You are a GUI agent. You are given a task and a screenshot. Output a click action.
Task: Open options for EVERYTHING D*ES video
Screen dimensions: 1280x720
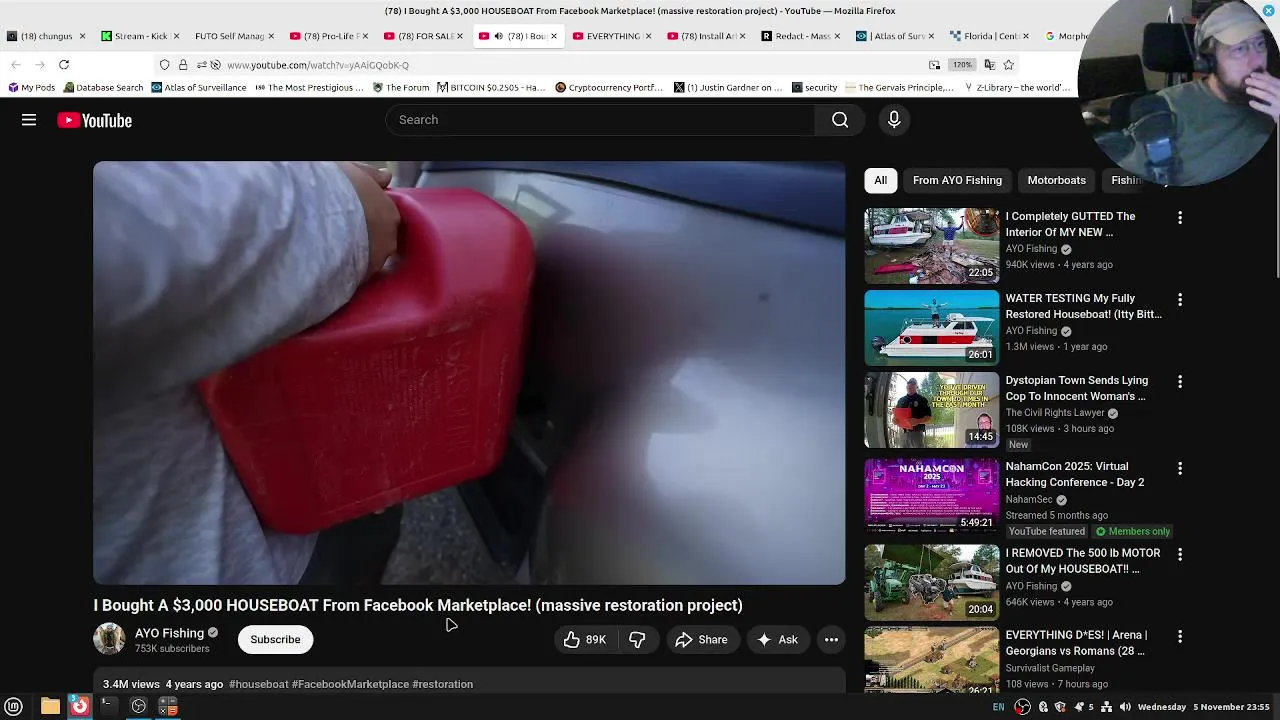point(1180,637)
